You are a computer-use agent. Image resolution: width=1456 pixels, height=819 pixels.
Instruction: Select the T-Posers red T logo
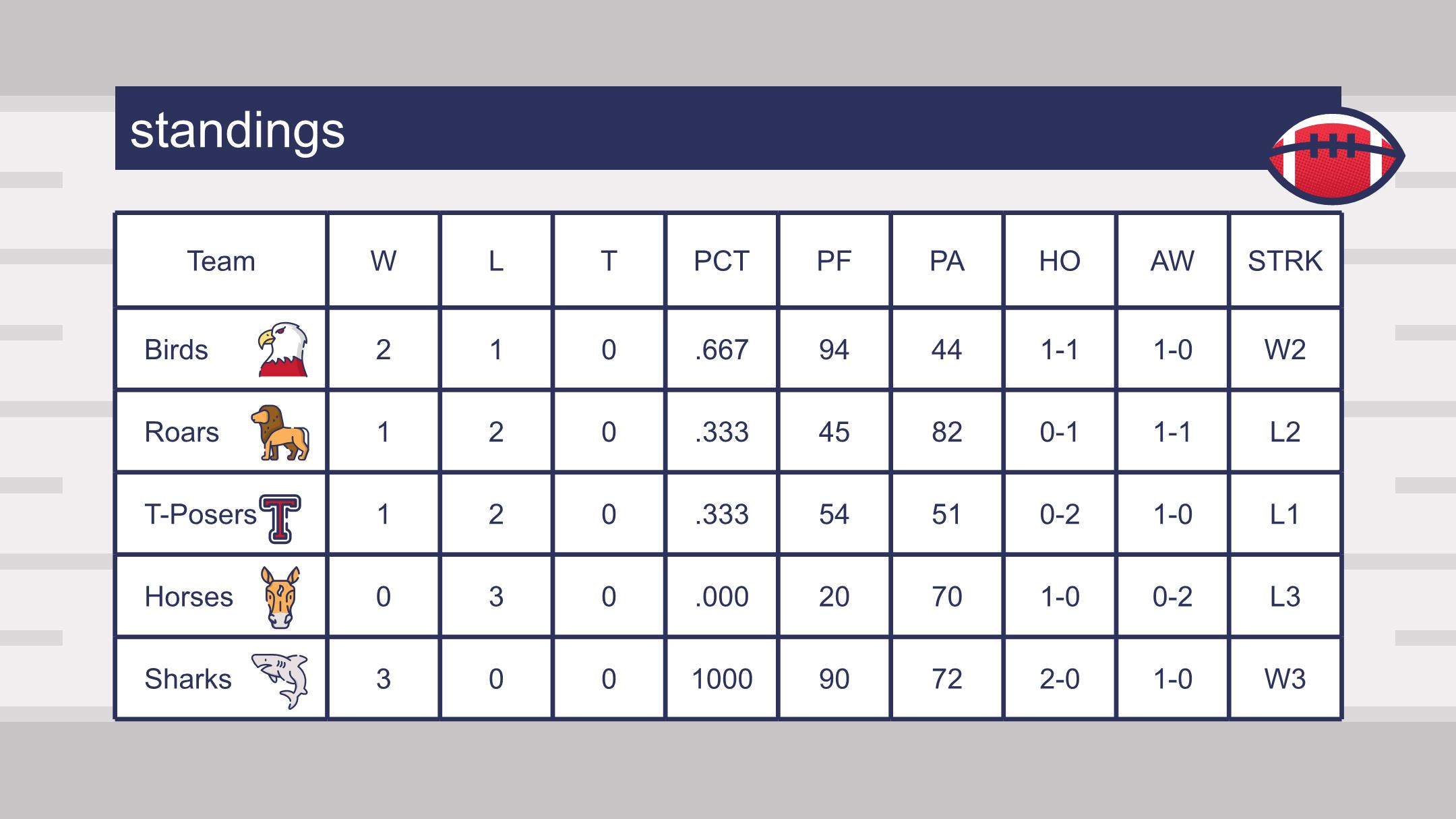pos(280,518)
